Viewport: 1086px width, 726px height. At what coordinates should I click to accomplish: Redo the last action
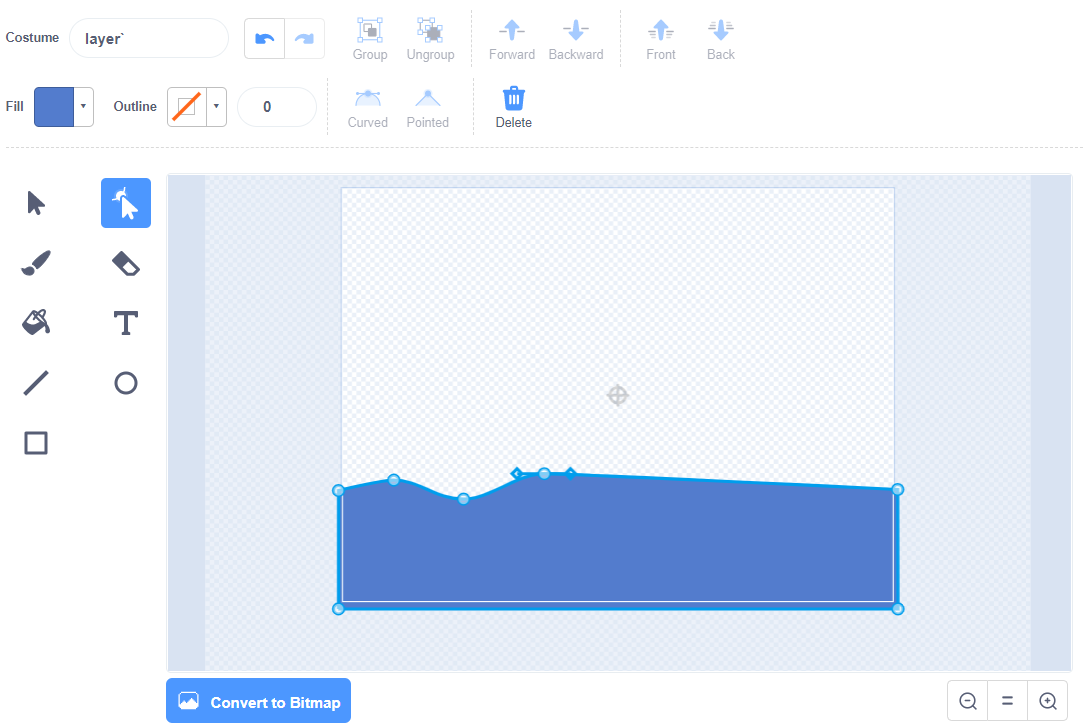coord(305,39)
